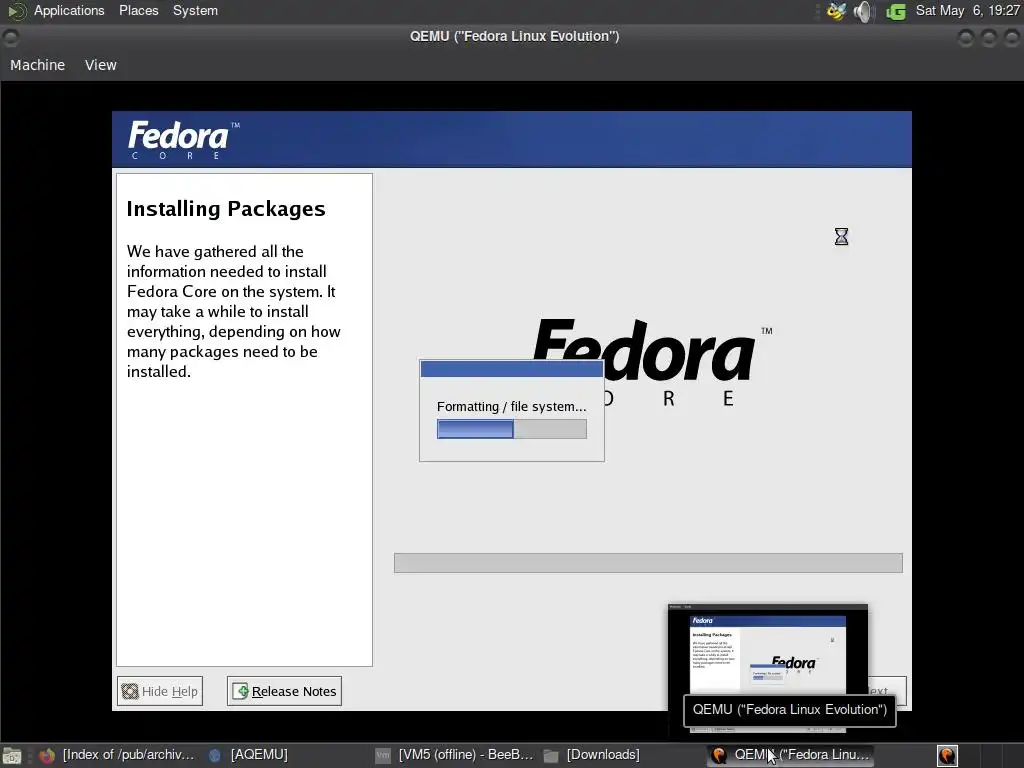Click the 'Formatting / file system...' label
The height and width of the screenshot is (768, 1024).
coord(511,406)
